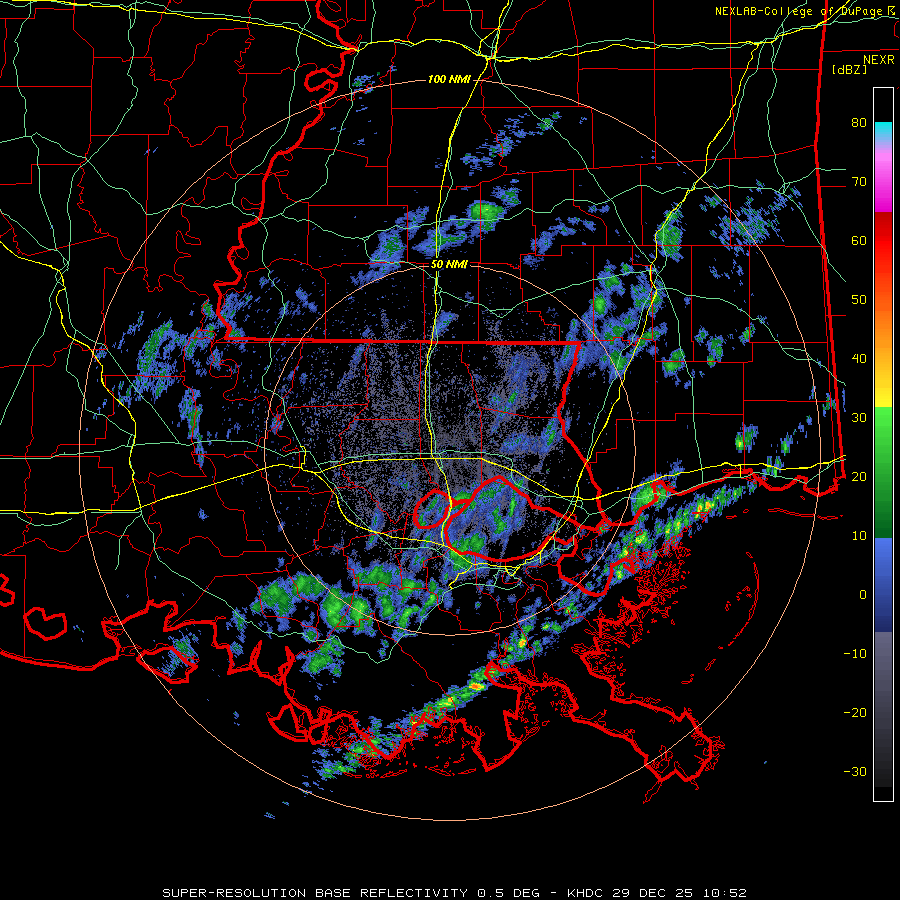Viewport: 900px width, 900px height.
Task: Click the red segment of the color scale
Action: tap(883, 255)
